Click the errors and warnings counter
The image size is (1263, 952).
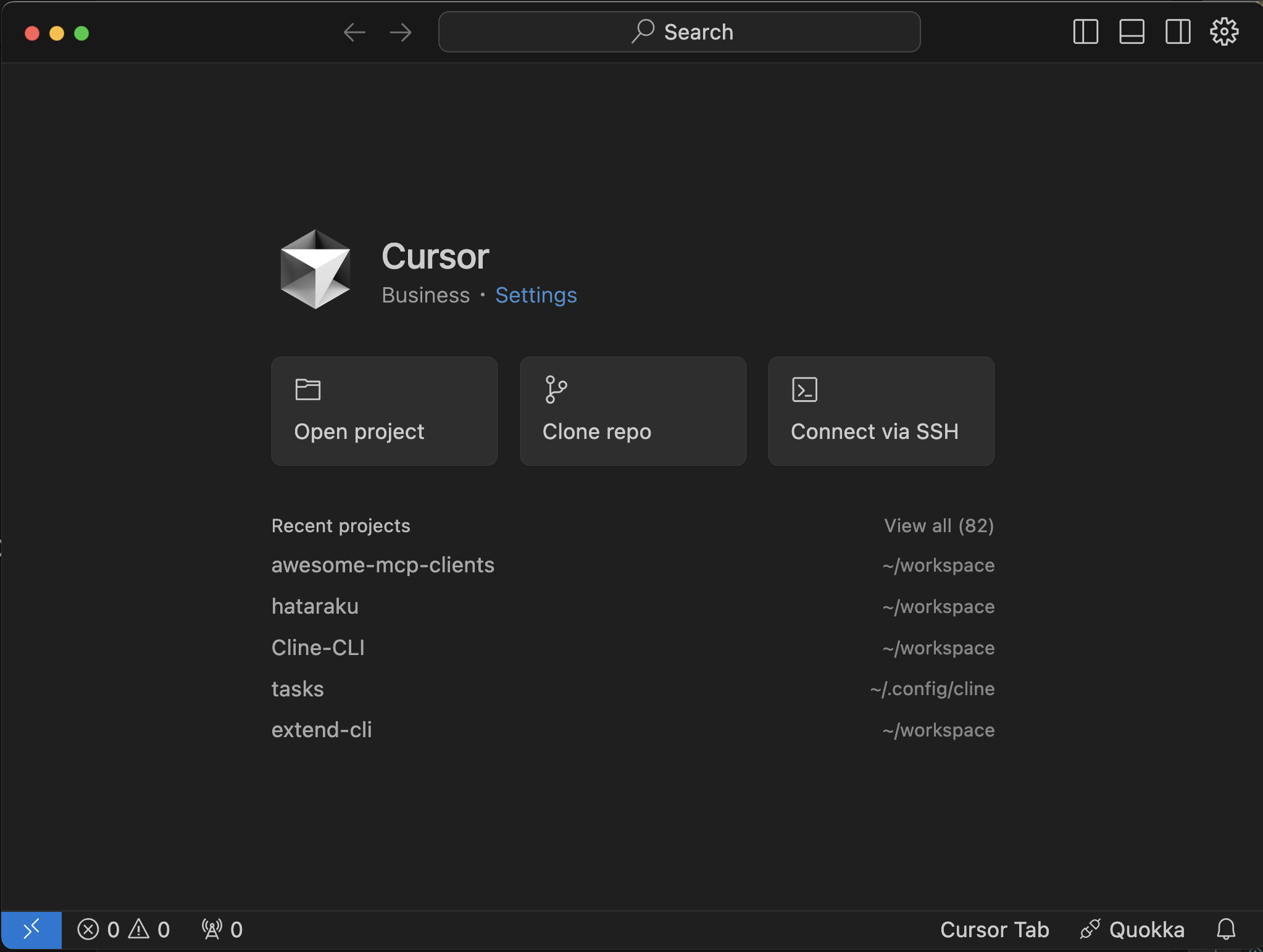[x=123, y=930]
